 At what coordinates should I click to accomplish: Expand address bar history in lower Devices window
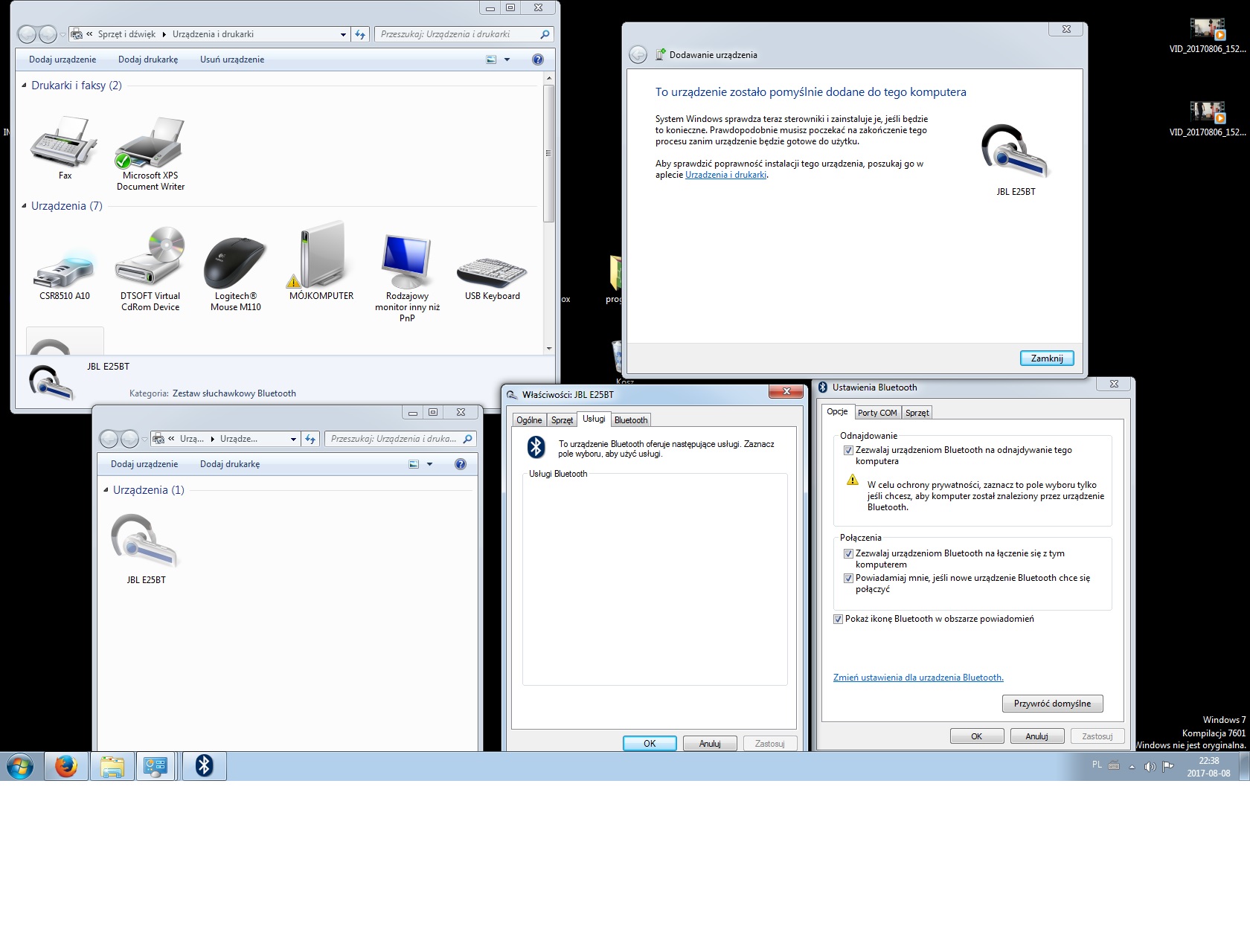pos(293,439)
